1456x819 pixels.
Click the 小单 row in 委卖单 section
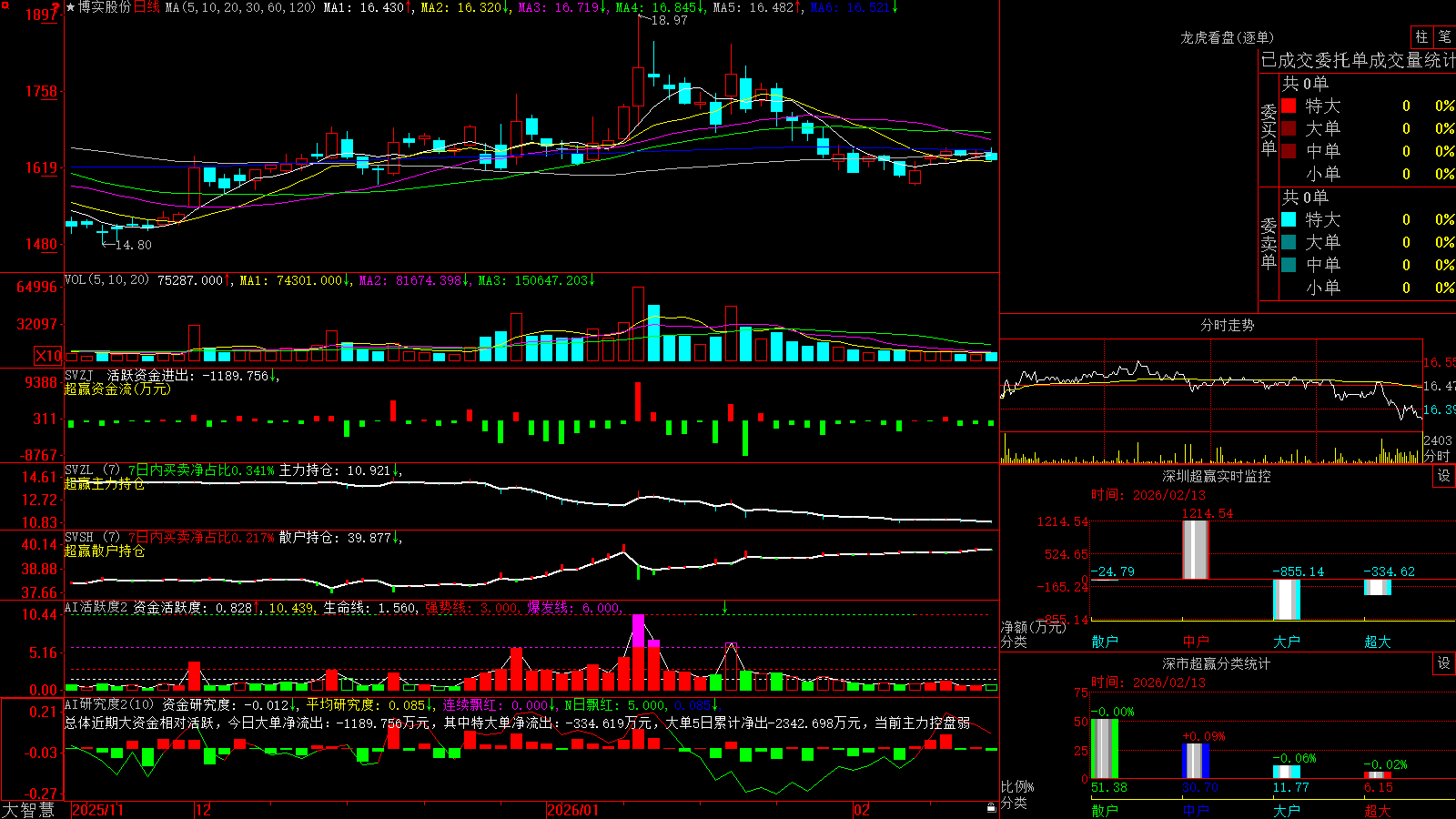click(x=1368, y=288)
